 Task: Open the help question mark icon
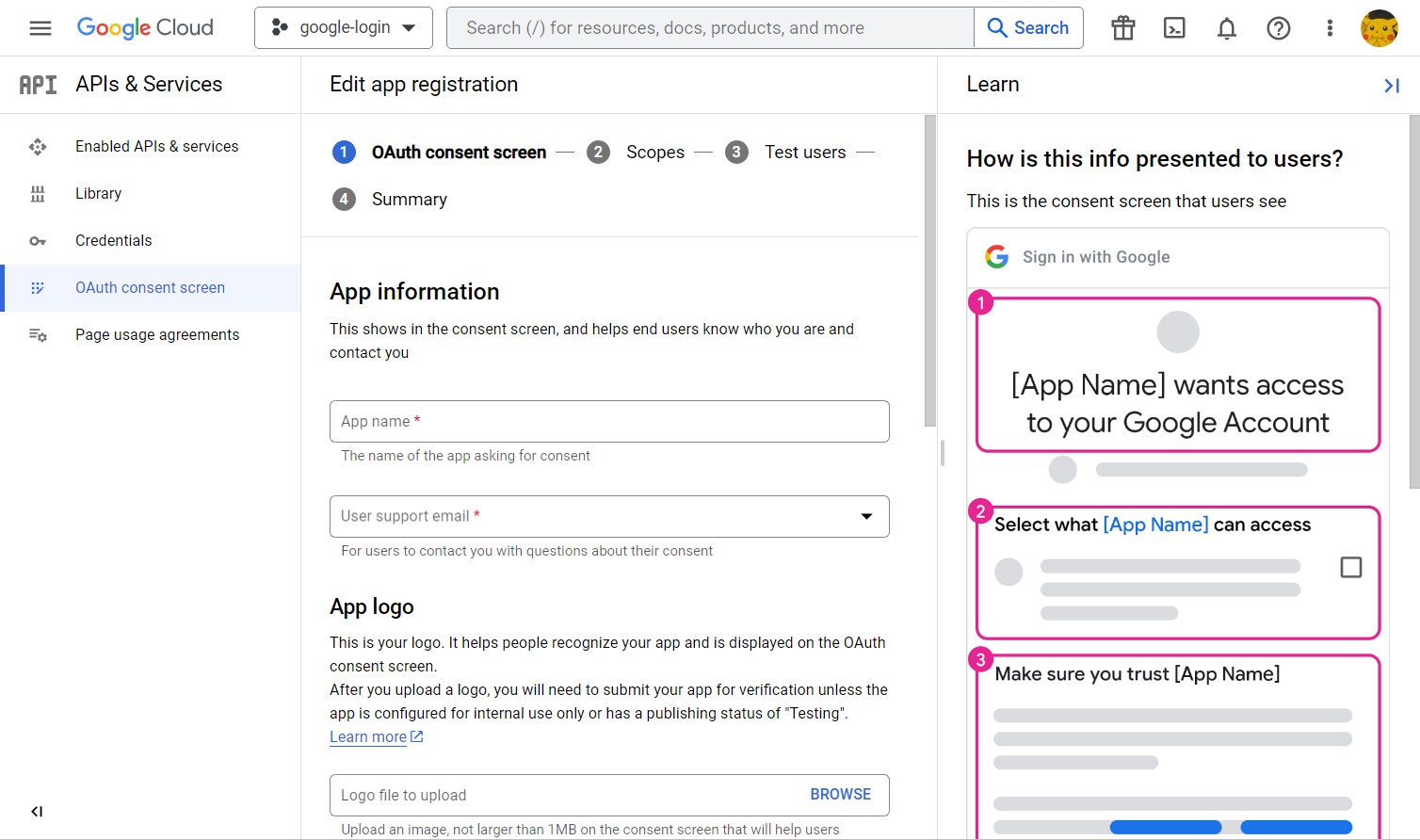(x=1279, y=28)
